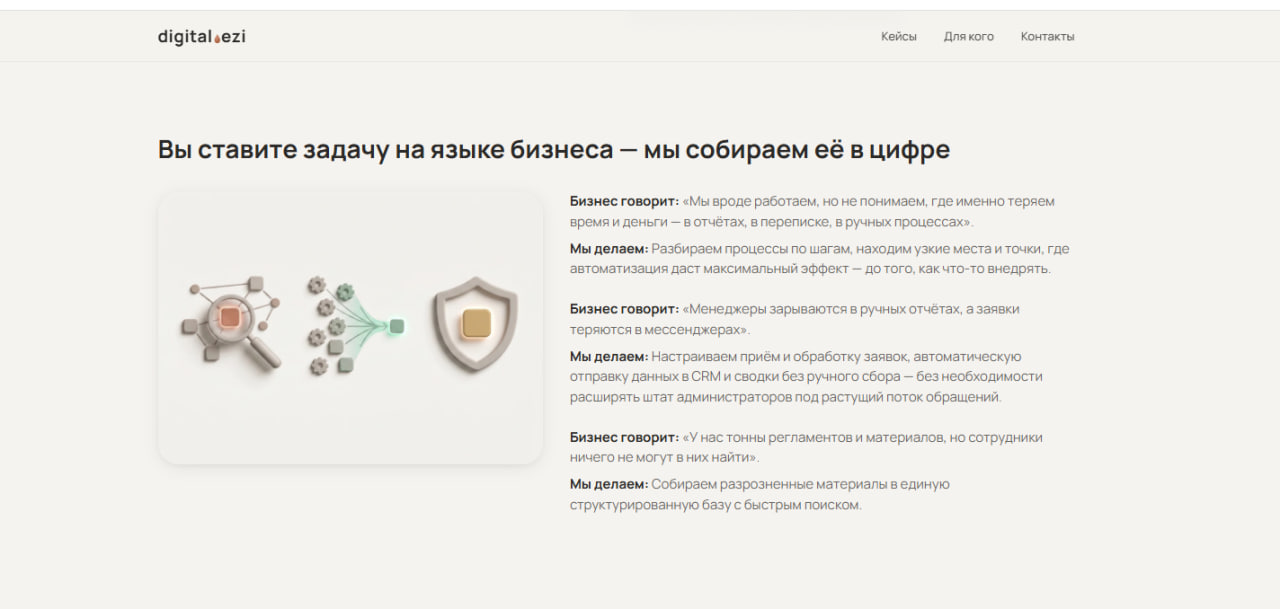The width and height of the screenshot is (1280, 609).
Task: Click the heading Вы ставите задачу на языке бизнеса
Action: (553, 150)
